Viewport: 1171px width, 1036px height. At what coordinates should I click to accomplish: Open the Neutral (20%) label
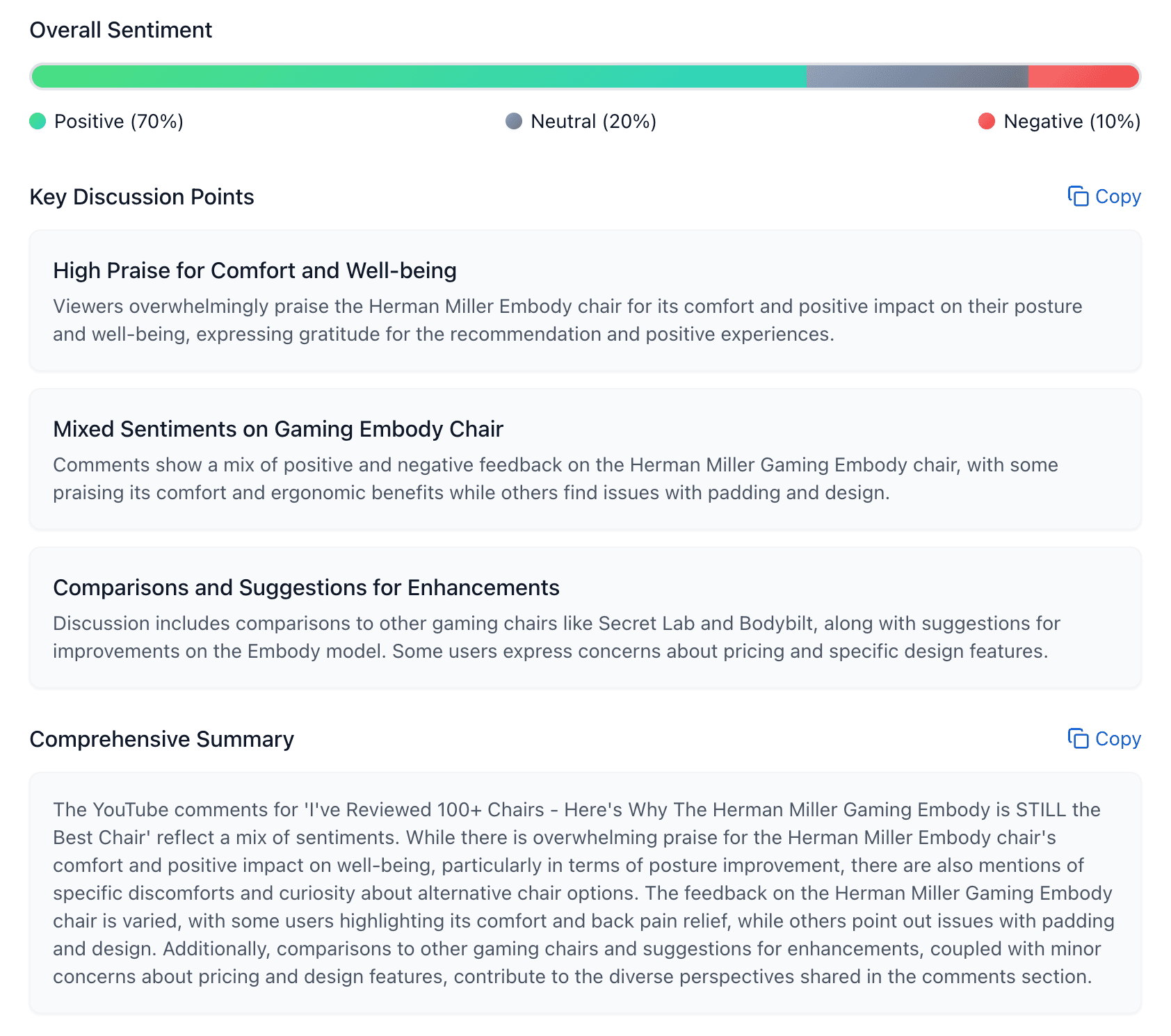pyautogui.click(x=593, y=121)
